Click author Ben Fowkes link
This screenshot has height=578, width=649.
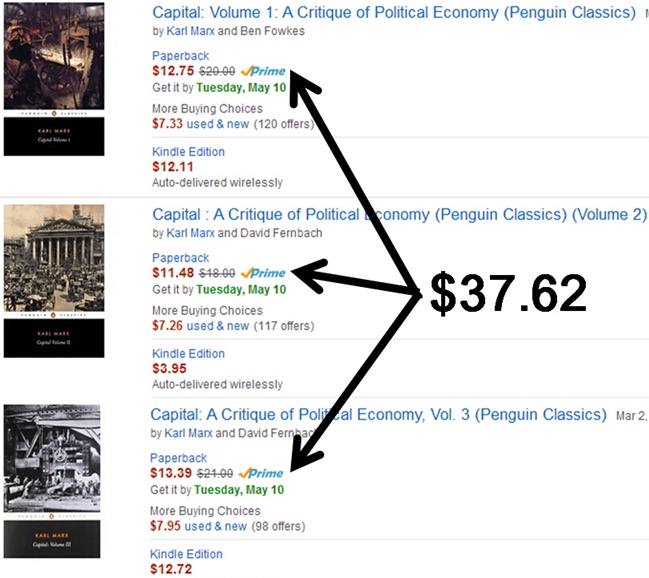(272, 31)
